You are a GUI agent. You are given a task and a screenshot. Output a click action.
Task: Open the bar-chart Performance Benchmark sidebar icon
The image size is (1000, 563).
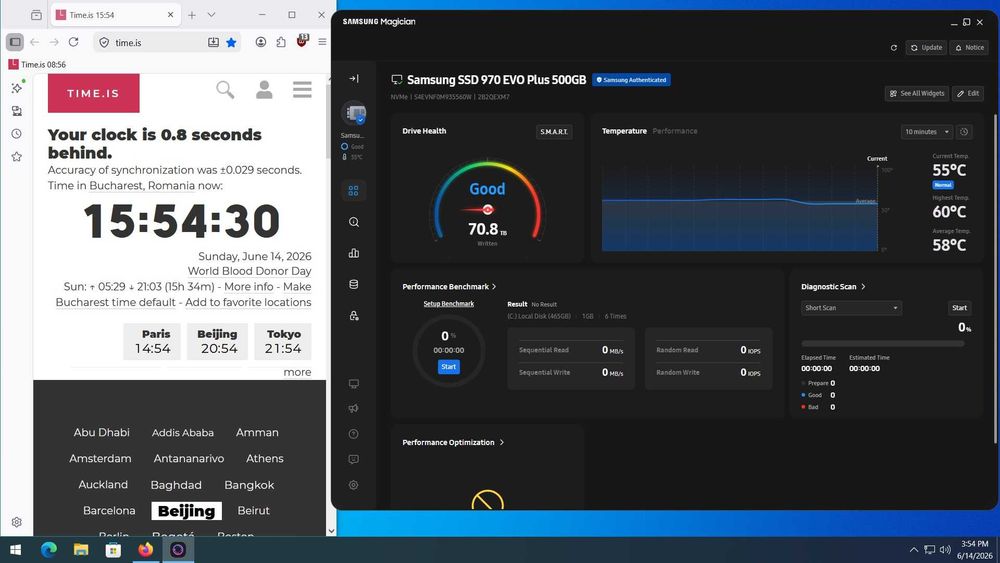click(354, 253)
